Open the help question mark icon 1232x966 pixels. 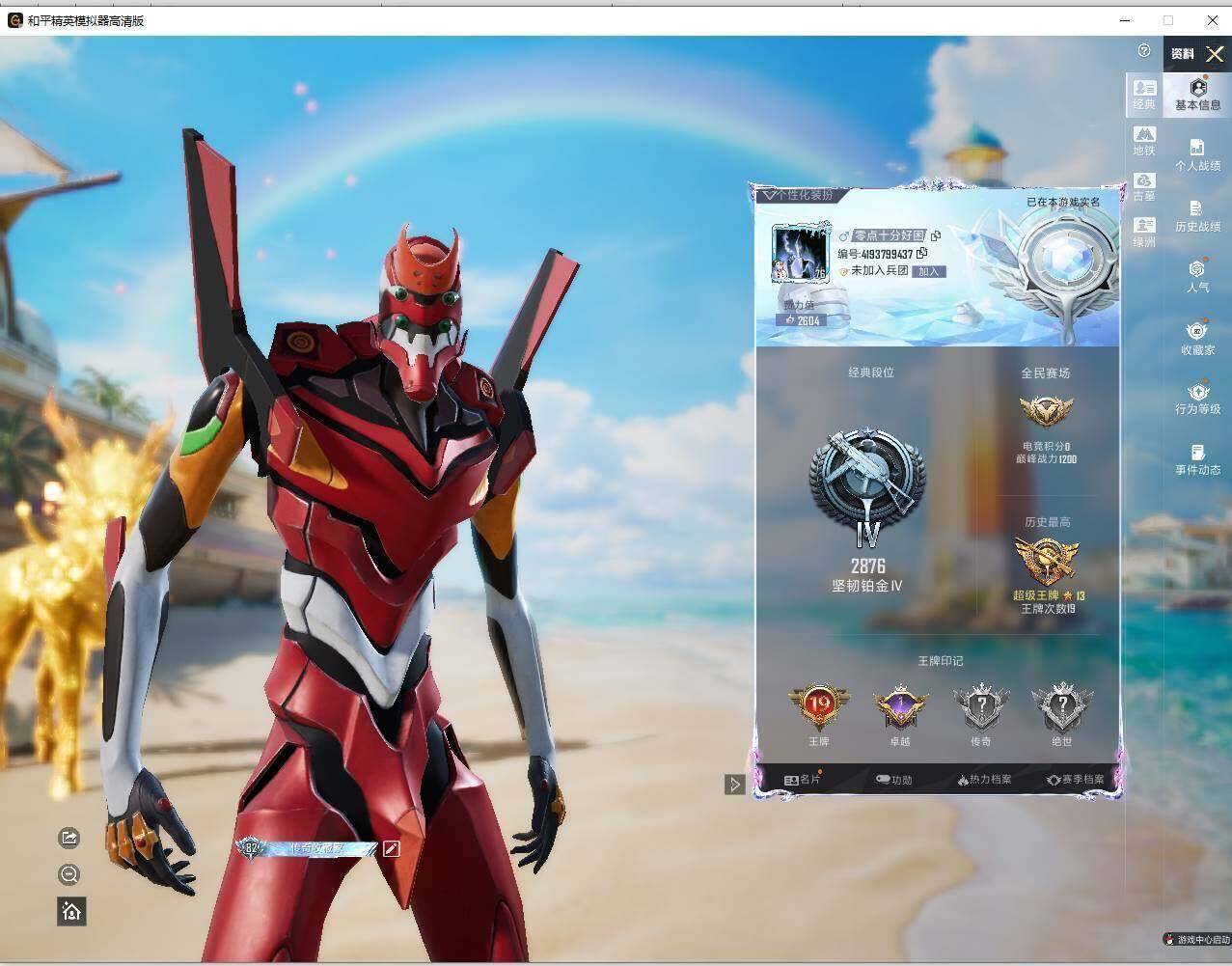pyautogui.click(x=1144, y=50)
